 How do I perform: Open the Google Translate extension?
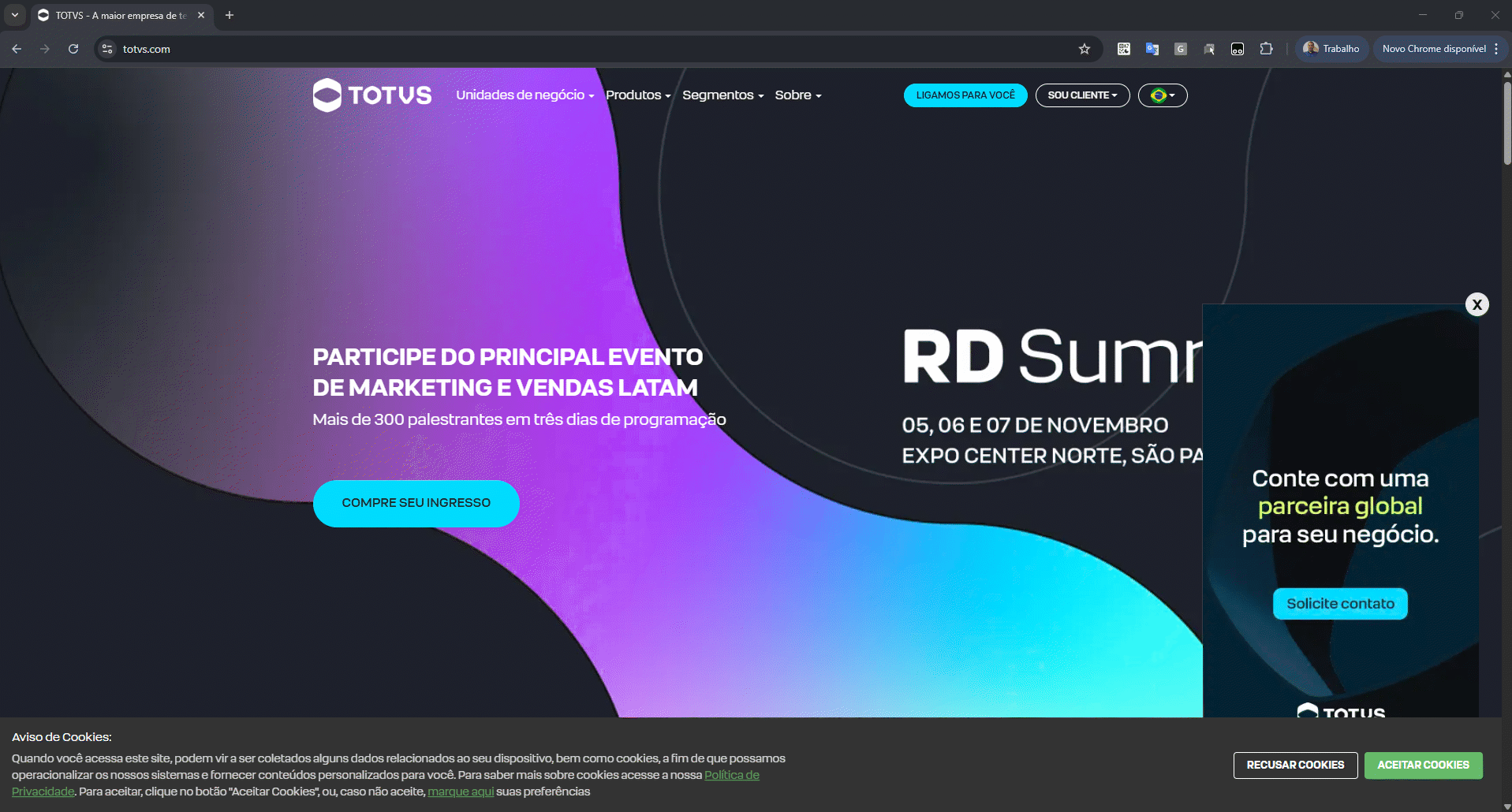point(1152,49)
